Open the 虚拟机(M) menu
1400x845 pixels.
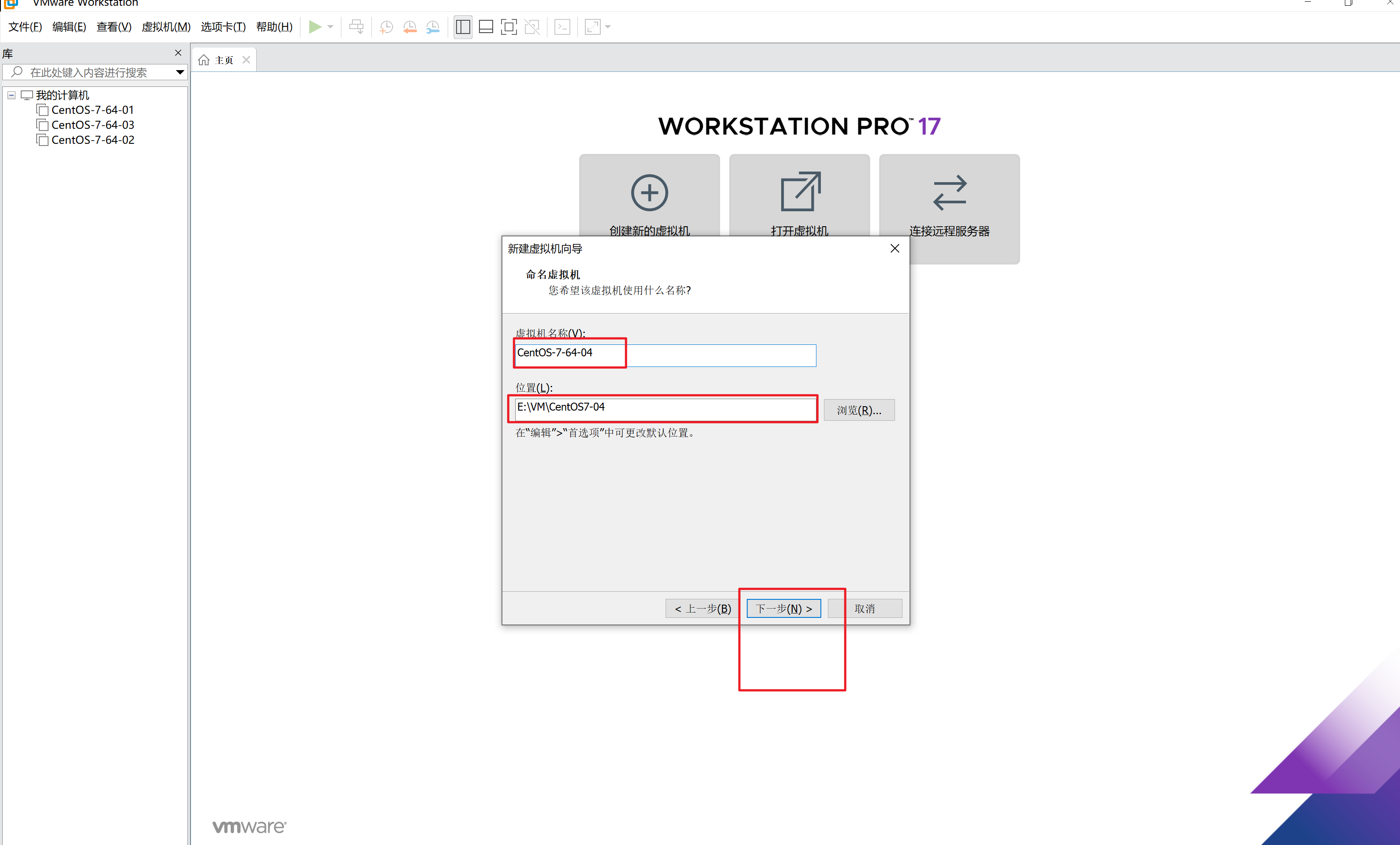click(165, 27)
